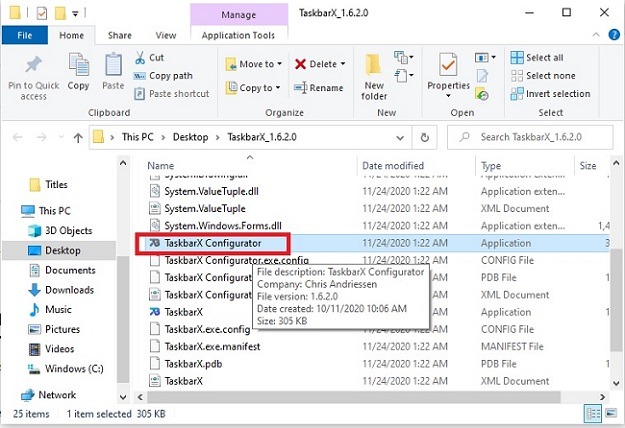Click the Edit icon in Open group

(482, 76)
